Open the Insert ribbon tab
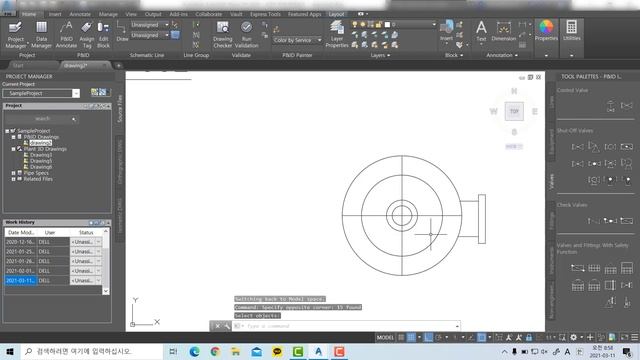 point(55,14)
